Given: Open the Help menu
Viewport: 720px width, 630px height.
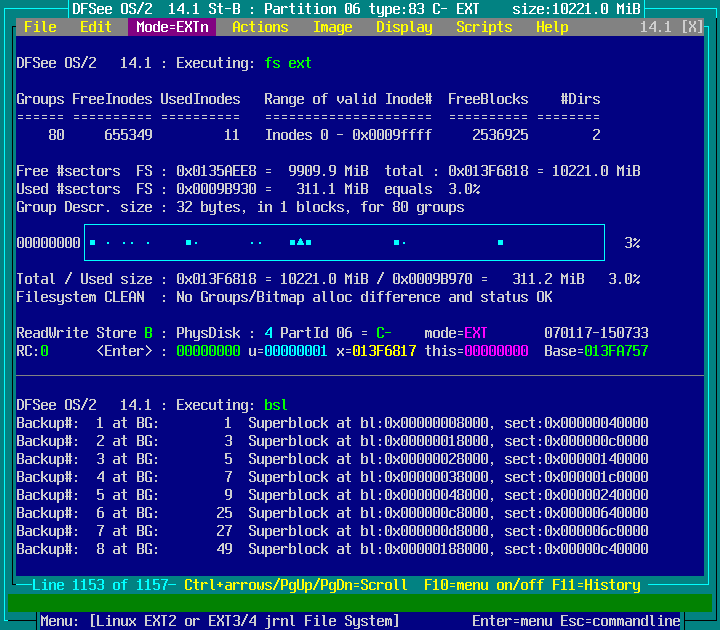Looking at the screenshot, I should (552, 27).
